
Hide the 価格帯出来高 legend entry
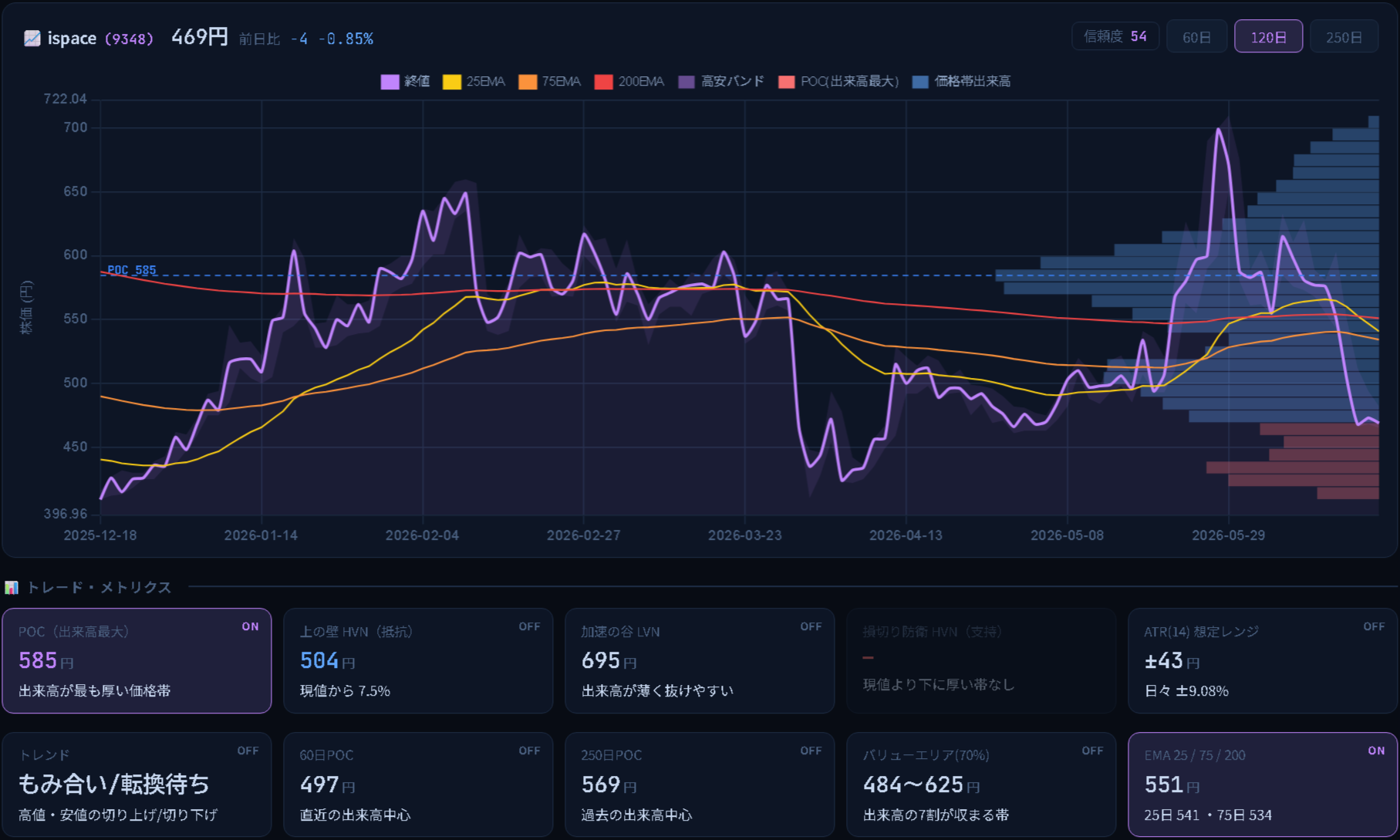tap(961, 82)
